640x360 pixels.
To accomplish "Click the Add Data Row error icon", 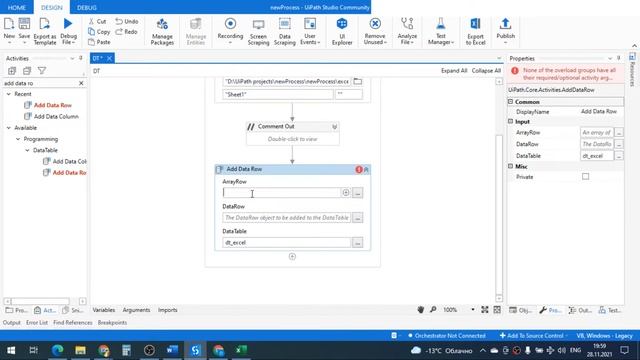I will 359,169.
